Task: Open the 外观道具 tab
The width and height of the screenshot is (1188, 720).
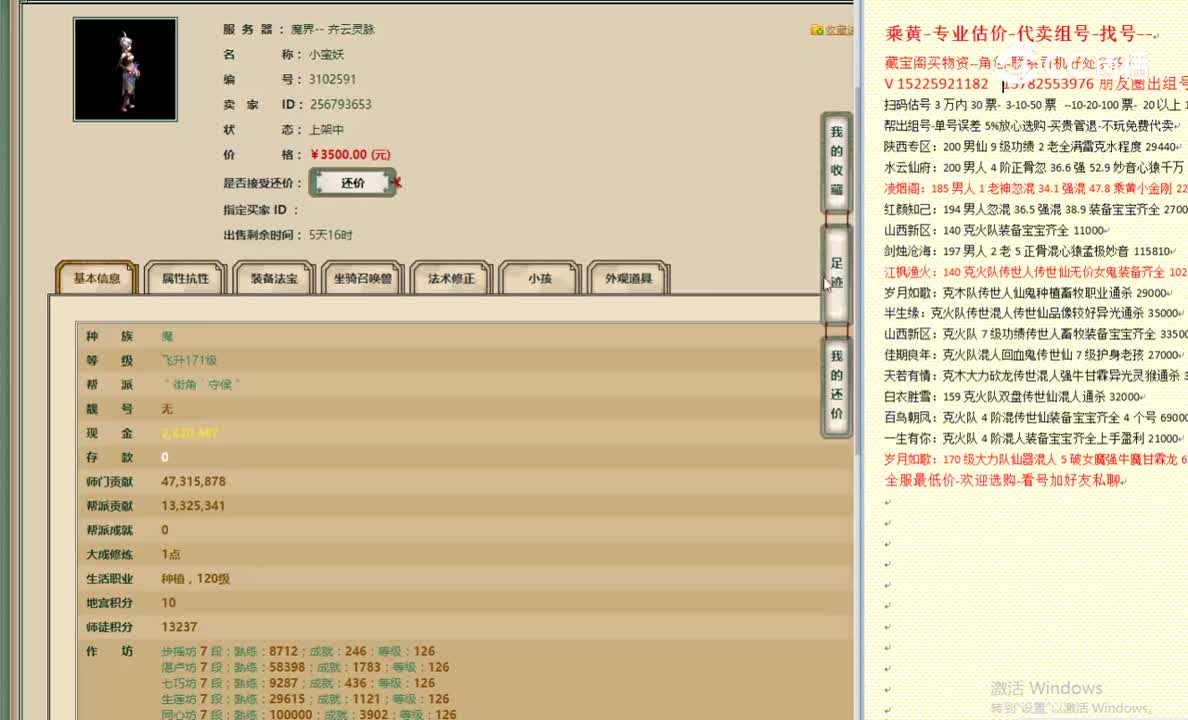Action: click(629, 278)
